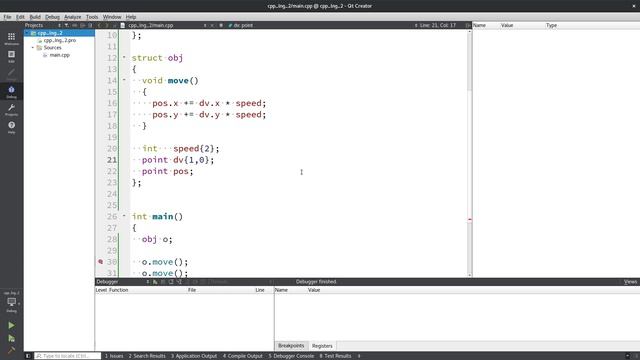This screenshot has height=360, width=640.
Task: Open Projects mode with the wrench icon
Action: click(11, 109)
